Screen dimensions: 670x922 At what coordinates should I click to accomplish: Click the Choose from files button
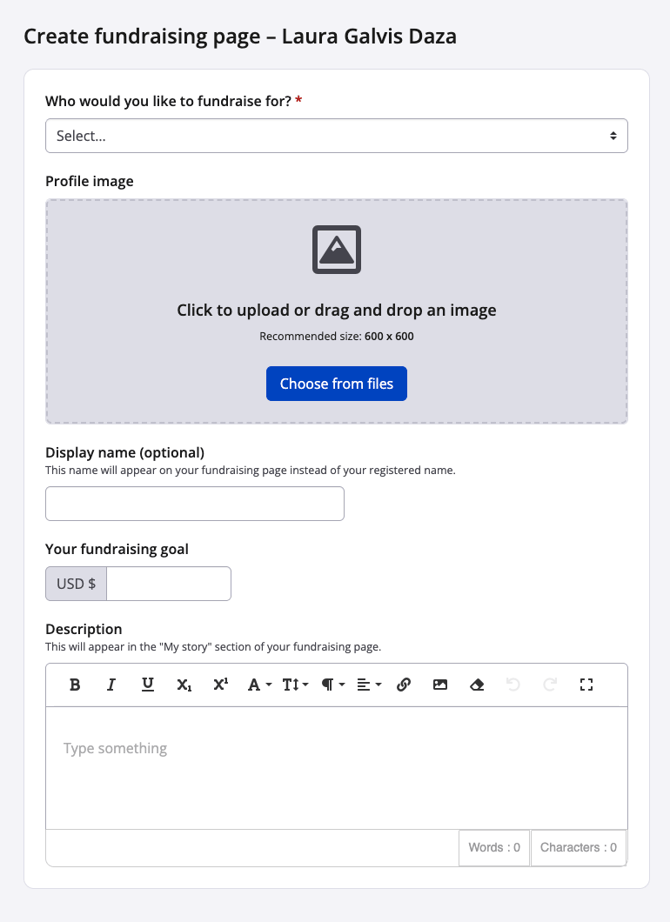336,383
